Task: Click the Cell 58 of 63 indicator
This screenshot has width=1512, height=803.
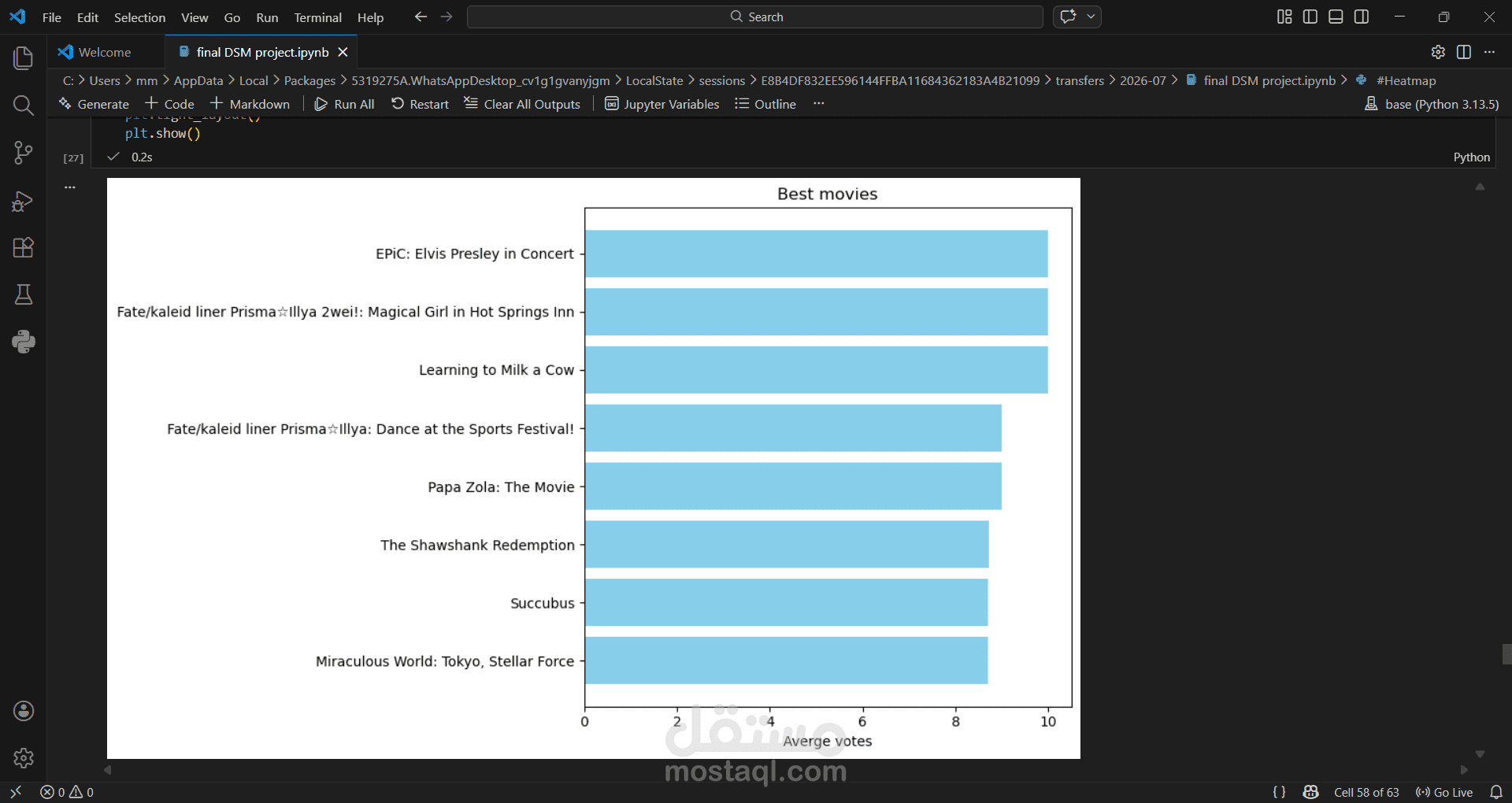Action: (x=1366, y=792)
